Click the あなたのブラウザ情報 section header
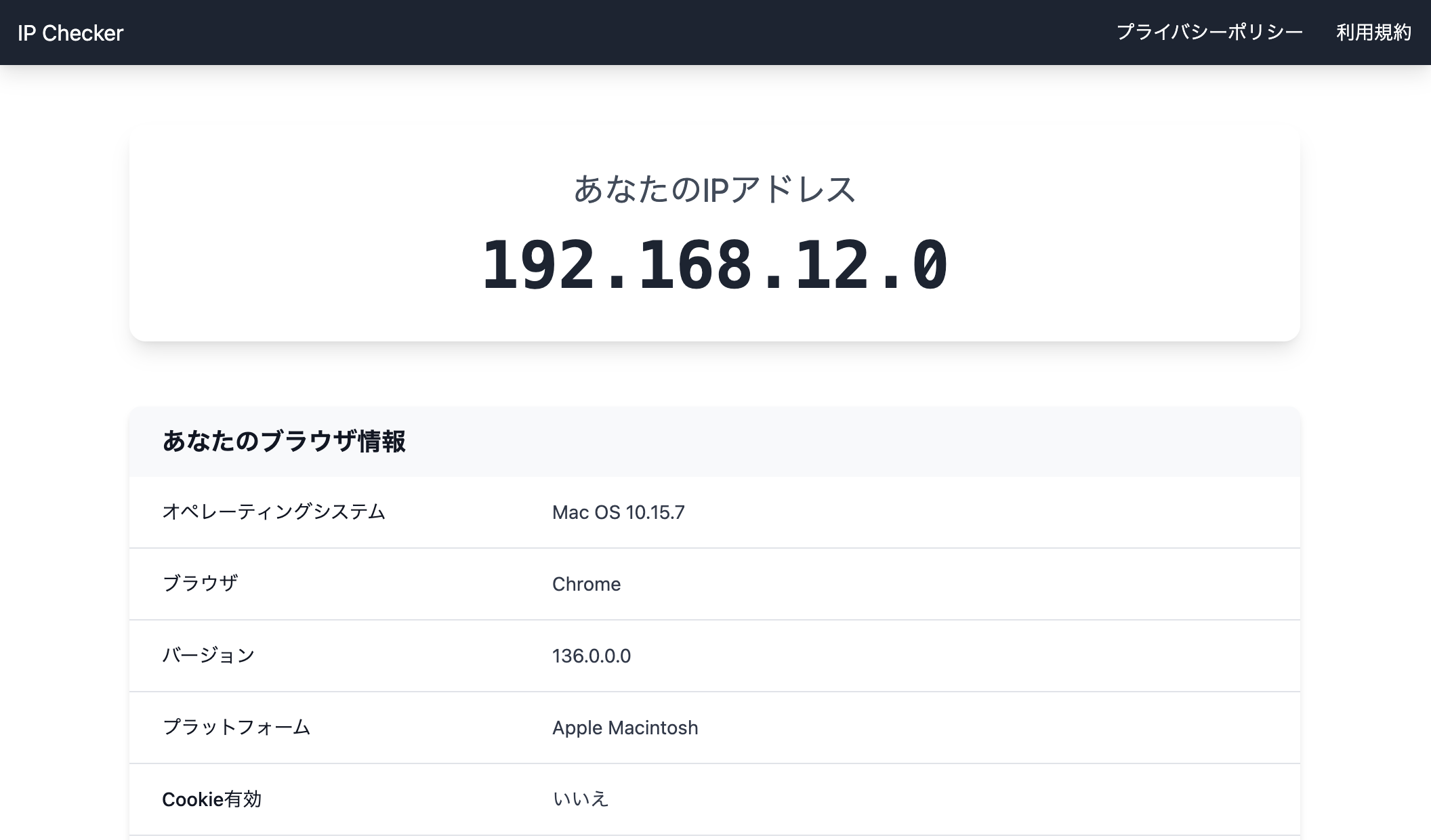This screenshot has height=840, width=1431. point(285,442)
